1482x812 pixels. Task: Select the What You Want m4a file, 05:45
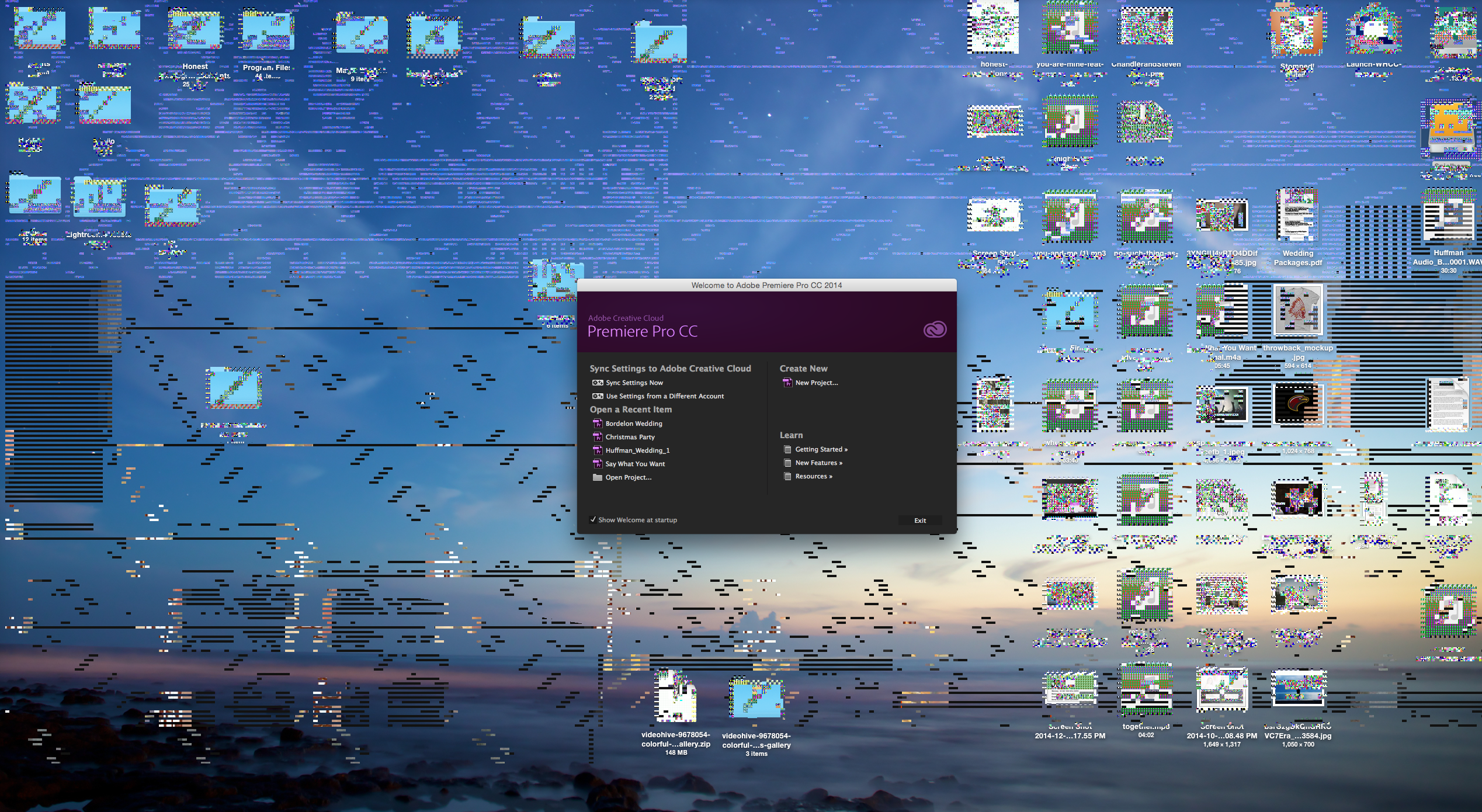point(1221,310)
